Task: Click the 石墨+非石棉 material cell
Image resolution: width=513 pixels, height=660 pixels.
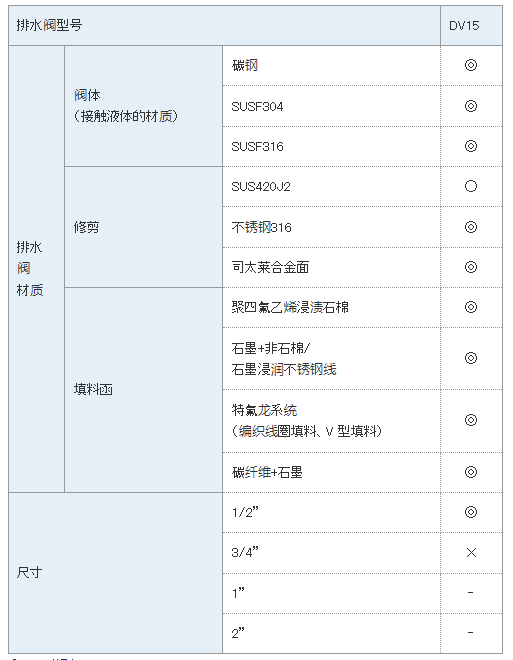Action: pyautogui.click(x=332, y=359)
